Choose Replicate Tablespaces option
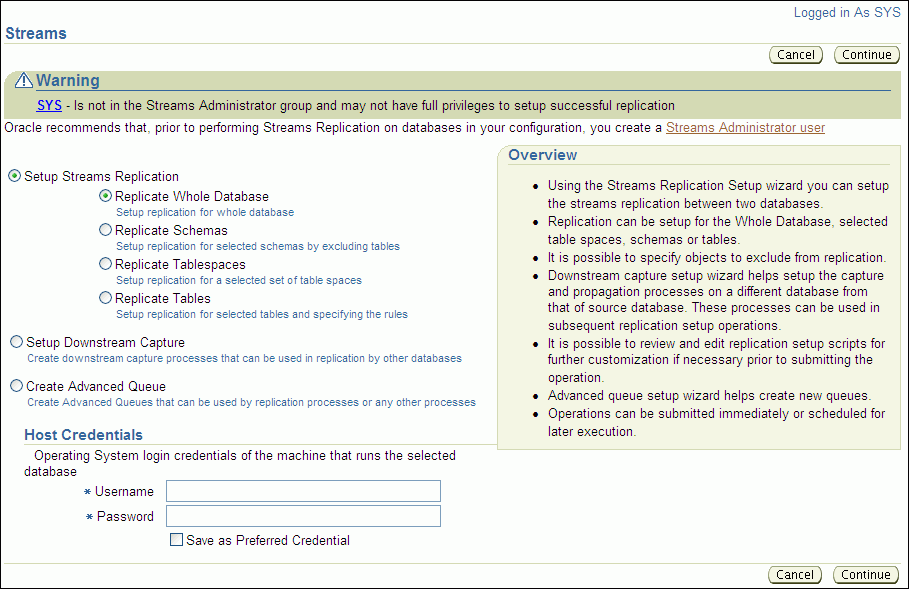909x589 pixels. (106, 264)
